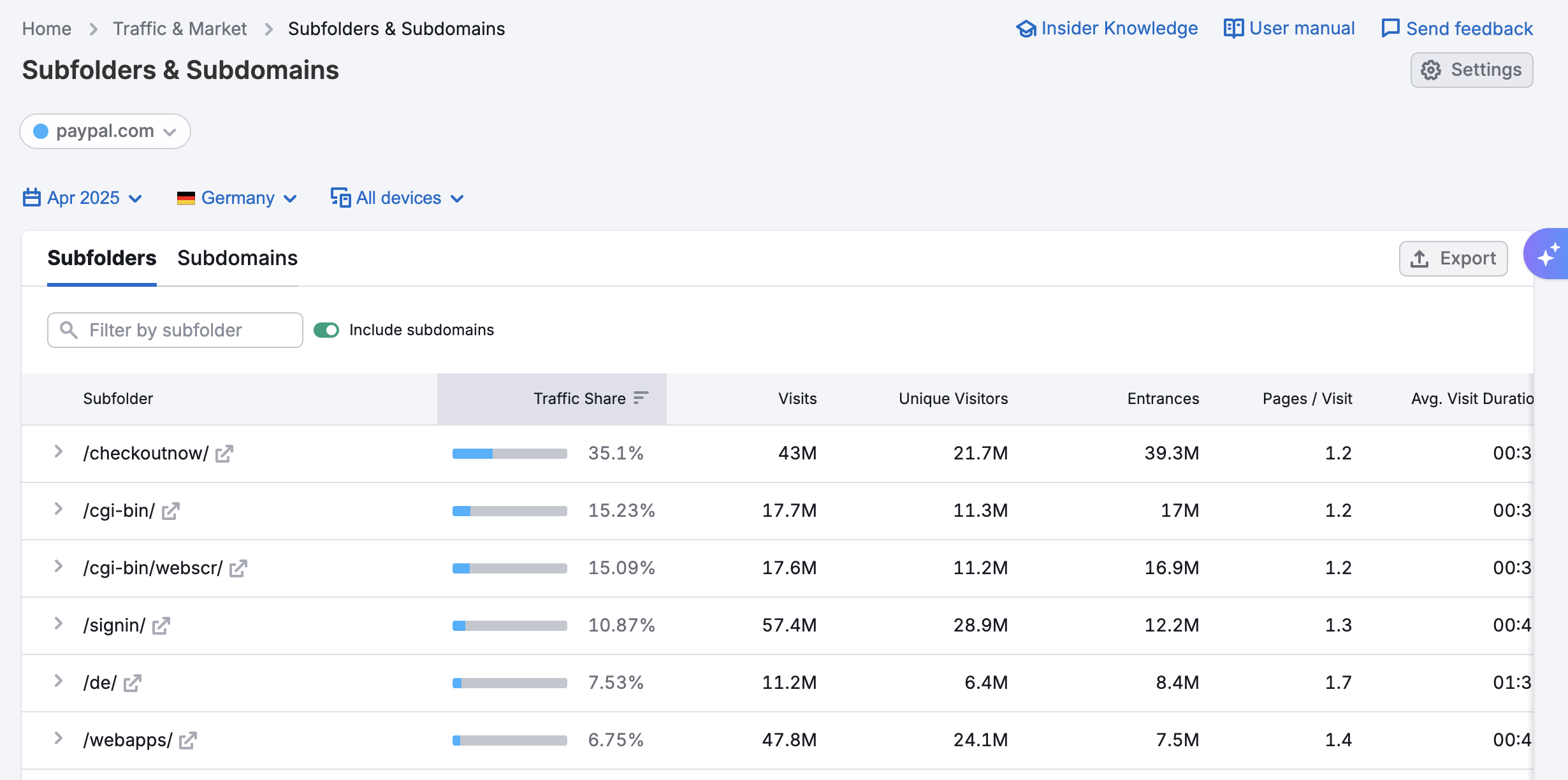Click the Traffic Share sort icon
The height and width of the screenshot is (780, 1568).
(641, 398)
